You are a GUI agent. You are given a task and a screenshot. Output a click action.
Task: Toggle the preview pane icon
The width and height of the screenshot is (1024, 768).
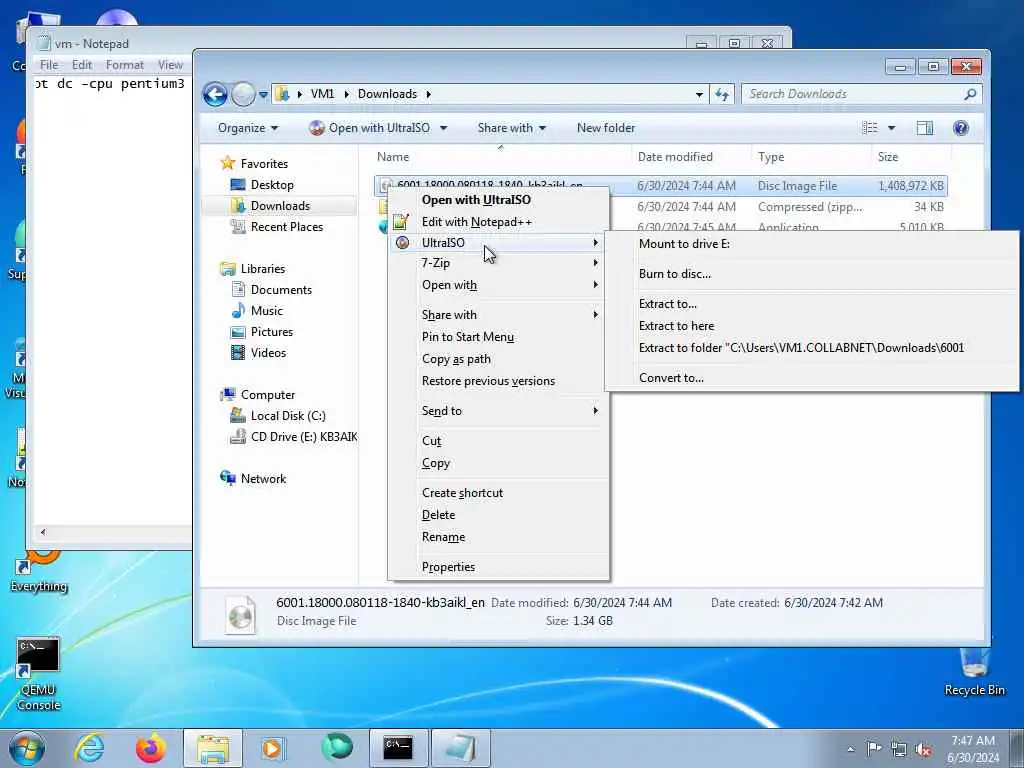click(x=925, y=128)
